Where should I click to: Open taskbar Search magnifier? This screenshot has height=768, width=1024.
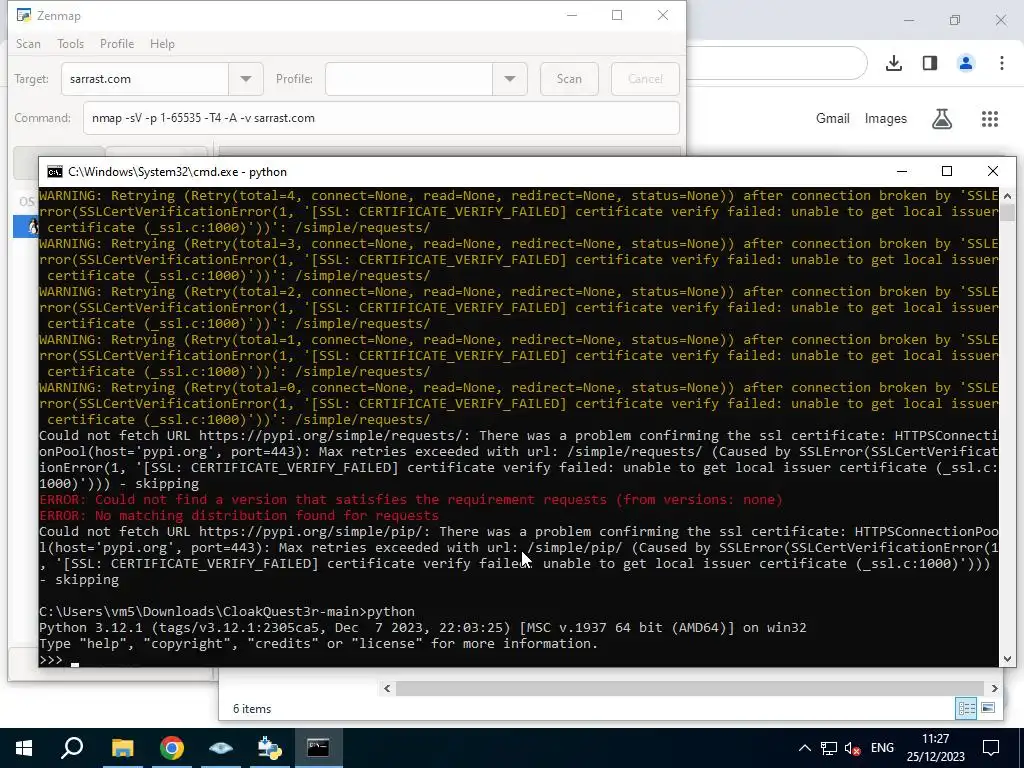[72, 748]
